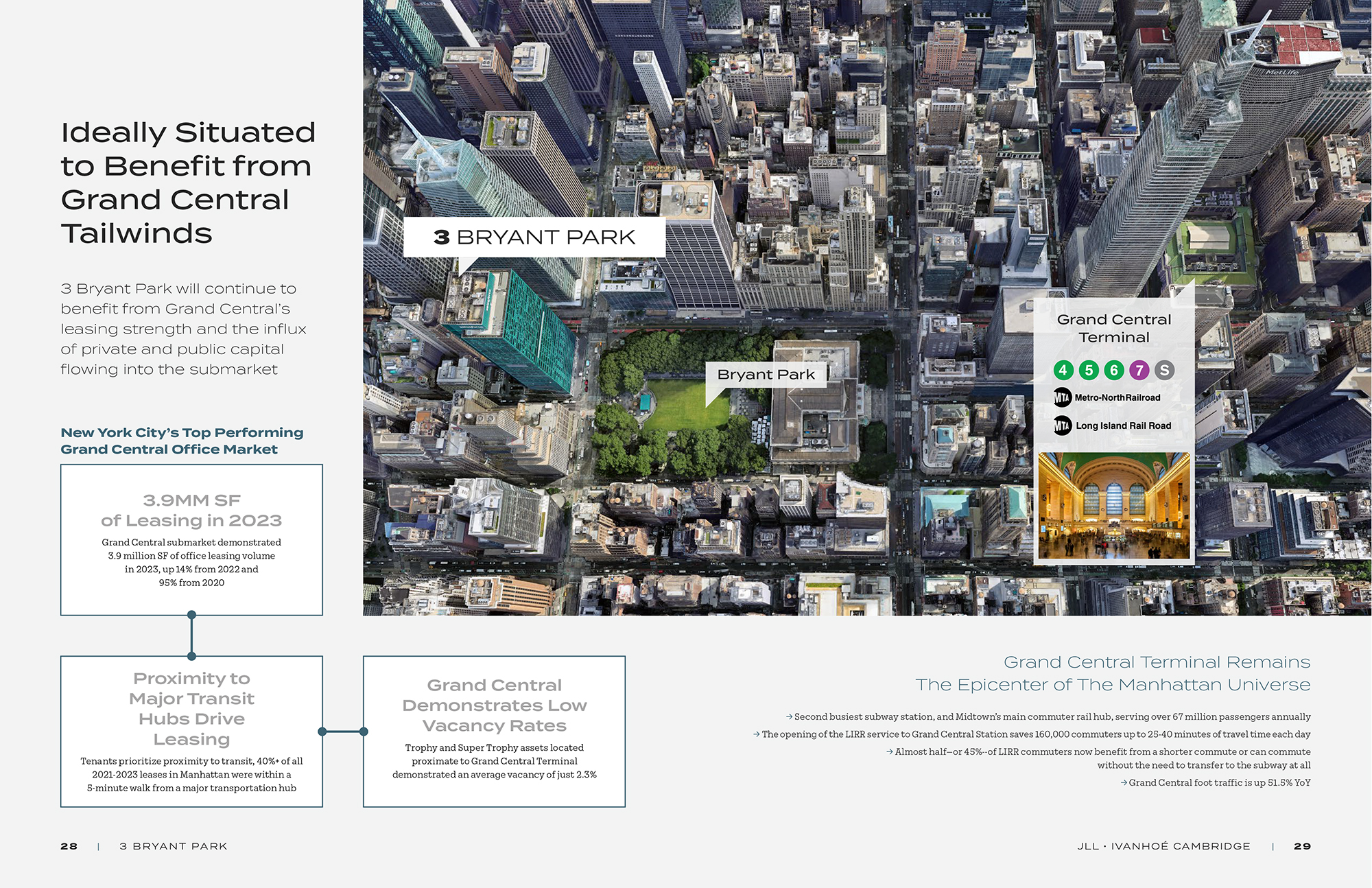1372x888 pixels.
Task: Select the gray S shuttle icon
Action: pyautogui.click(x=1164, y=371)
